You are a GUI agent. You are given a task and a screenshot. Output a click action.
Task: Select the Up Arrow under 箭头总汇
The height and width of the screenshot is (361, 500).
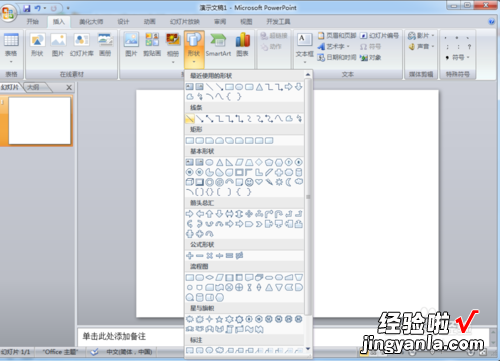[x=209, y=214]
